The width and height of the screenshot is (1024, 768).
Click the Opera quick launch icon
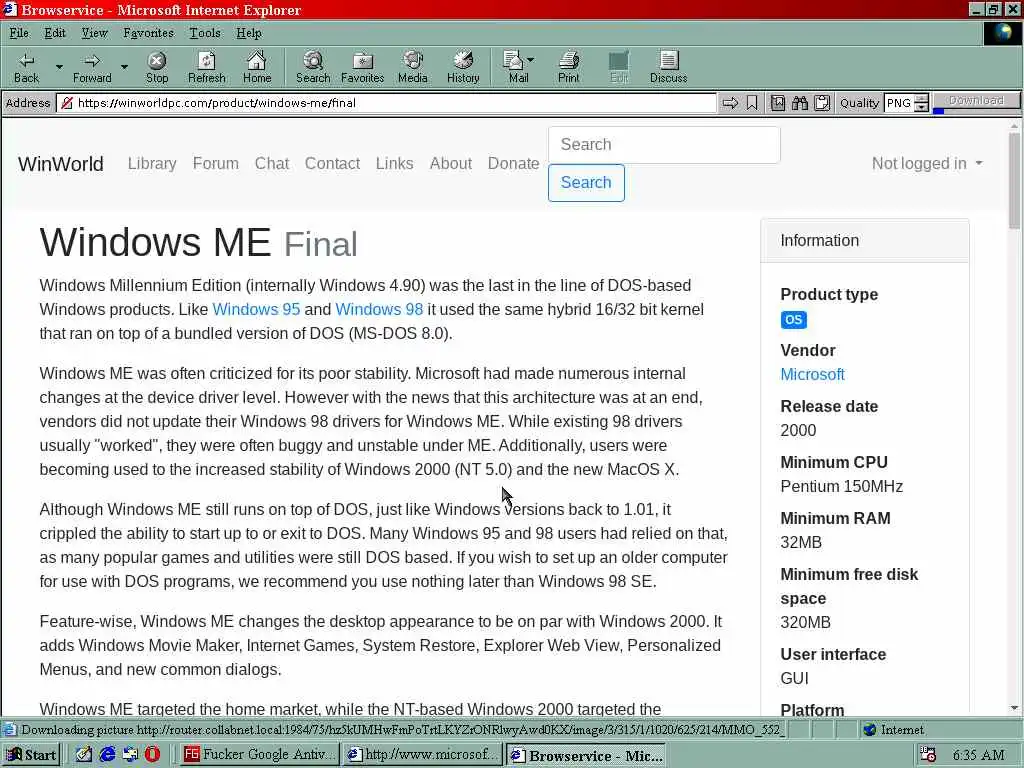[x=152, y=754]
